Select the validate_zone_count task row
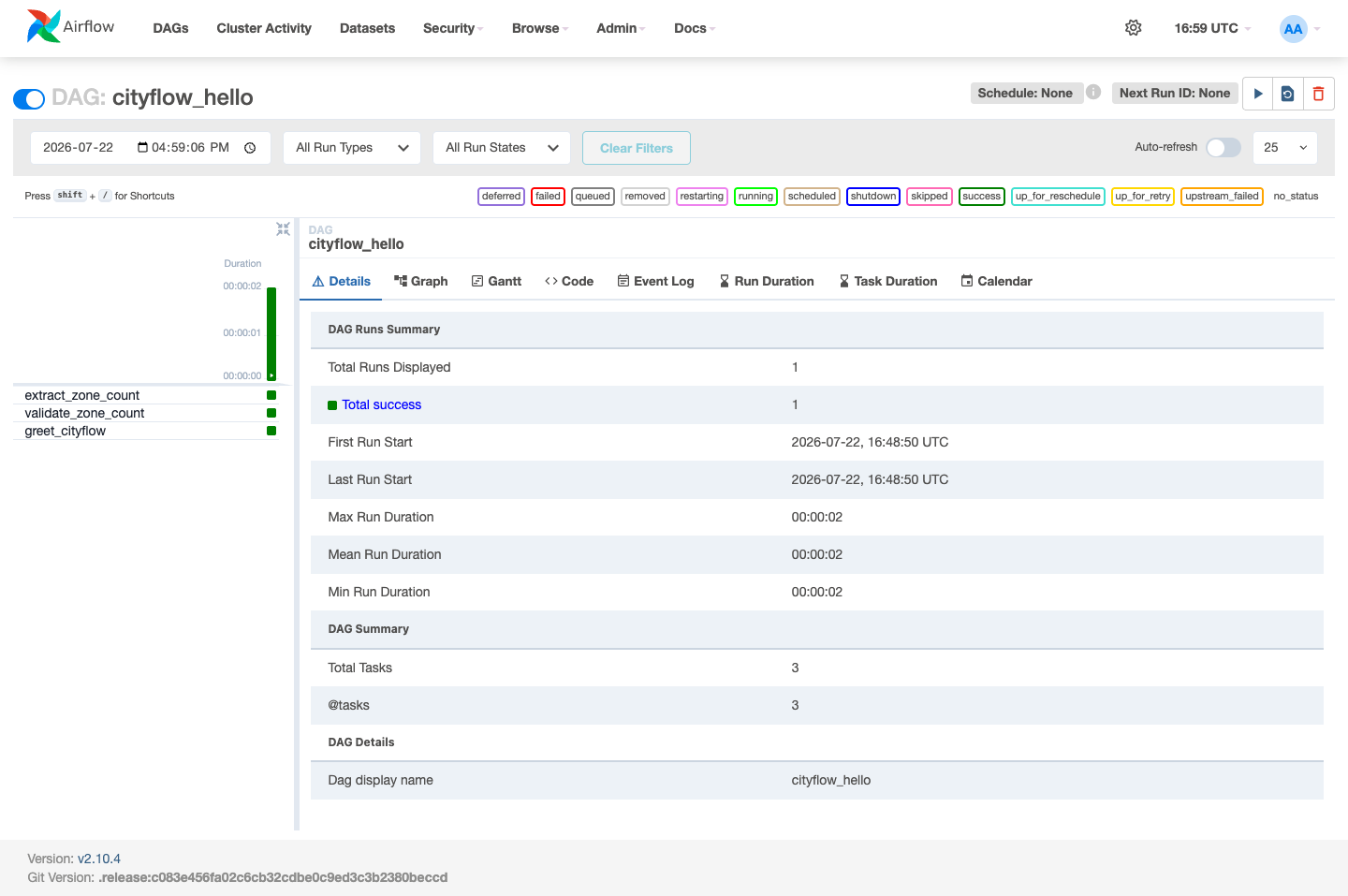 click(145, 413)
